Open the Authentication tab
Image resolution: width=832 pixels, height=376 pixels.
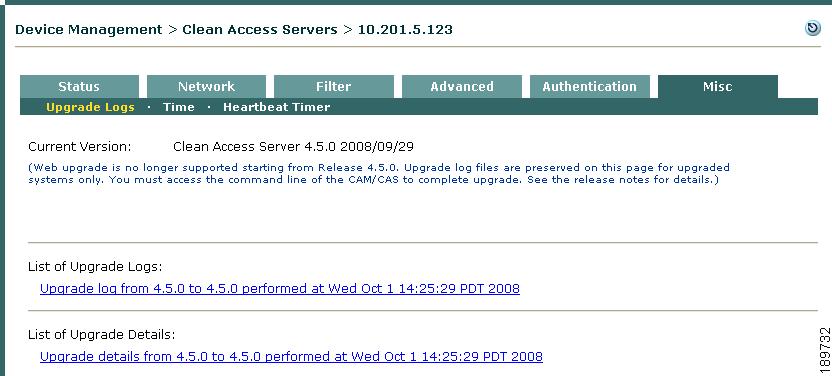coord(590,86)
